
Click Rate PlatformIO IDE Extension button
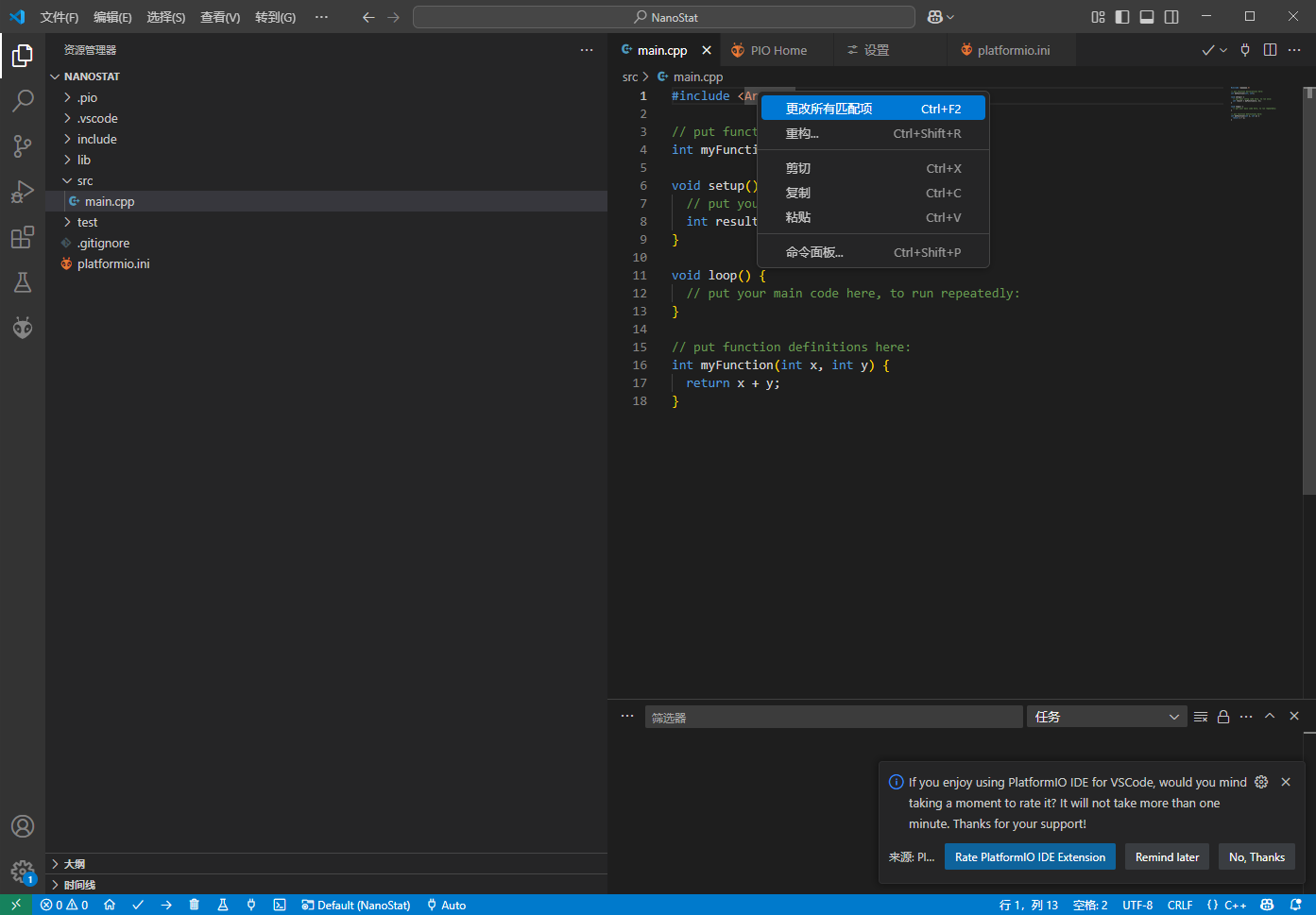click(1030, 856)
